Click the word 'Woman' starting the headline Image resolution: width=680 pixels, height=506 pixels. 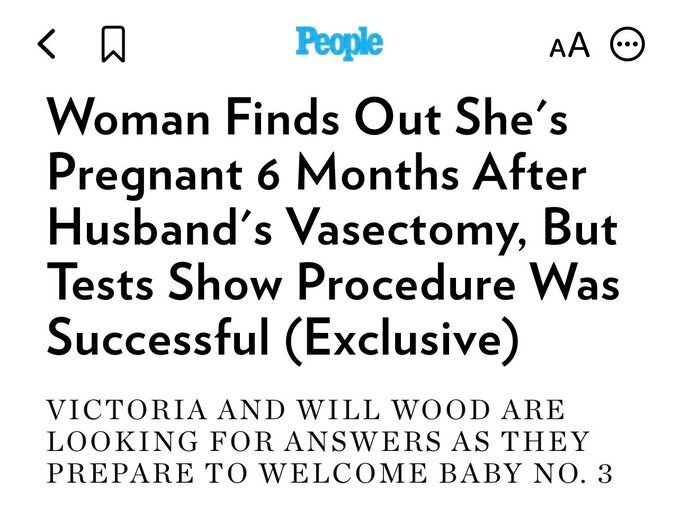[129, 118]
